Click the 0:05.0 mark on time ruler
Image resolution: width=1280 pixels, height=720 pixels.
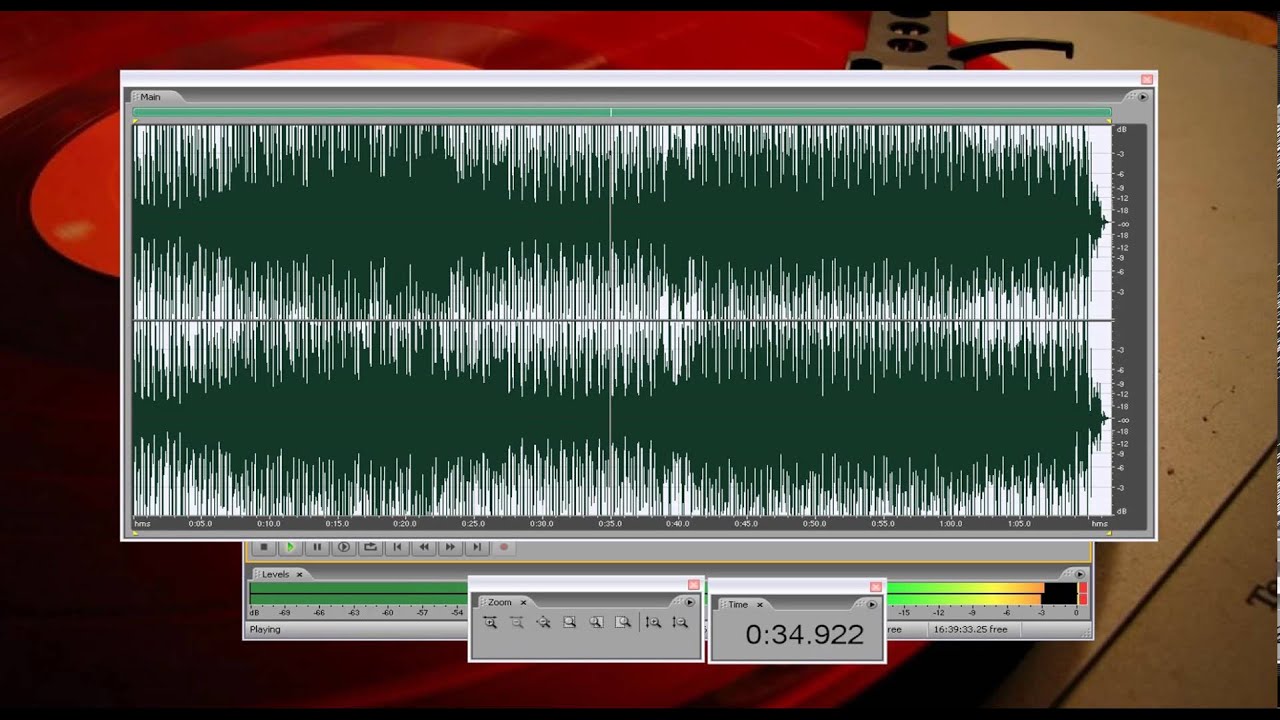tap(200, 523)
